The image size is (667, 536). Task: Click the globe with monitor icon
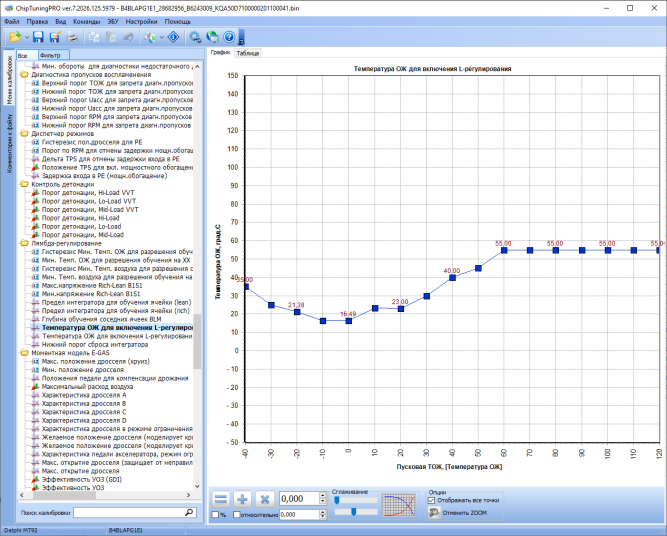(x=212, y=37)
